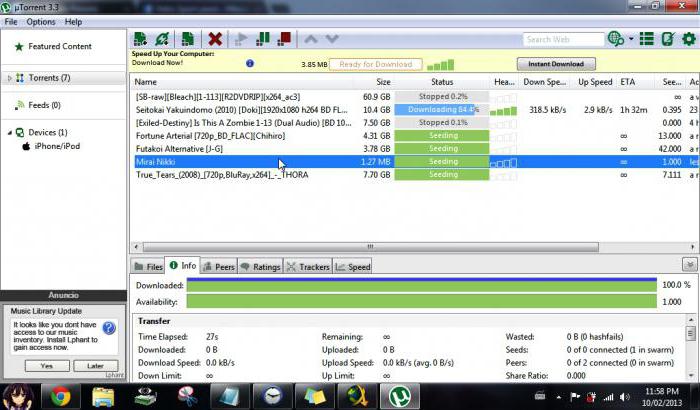This screenshot has height=410, width=700.
Task: Switch to the Peers tab
Action: click(x=219, y=267)
